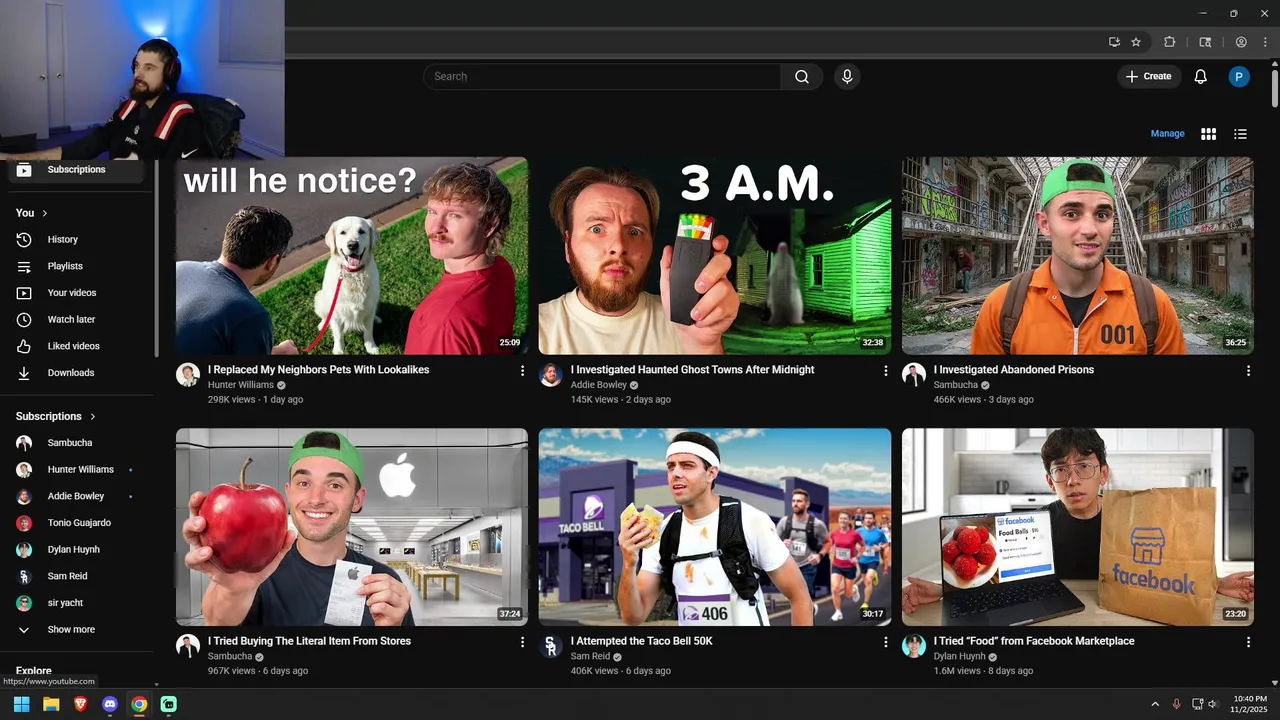Go to Sambucha channel in subscriptions list
The width and height of the screenshot is (1280, 720).
(x=77, y=443)
